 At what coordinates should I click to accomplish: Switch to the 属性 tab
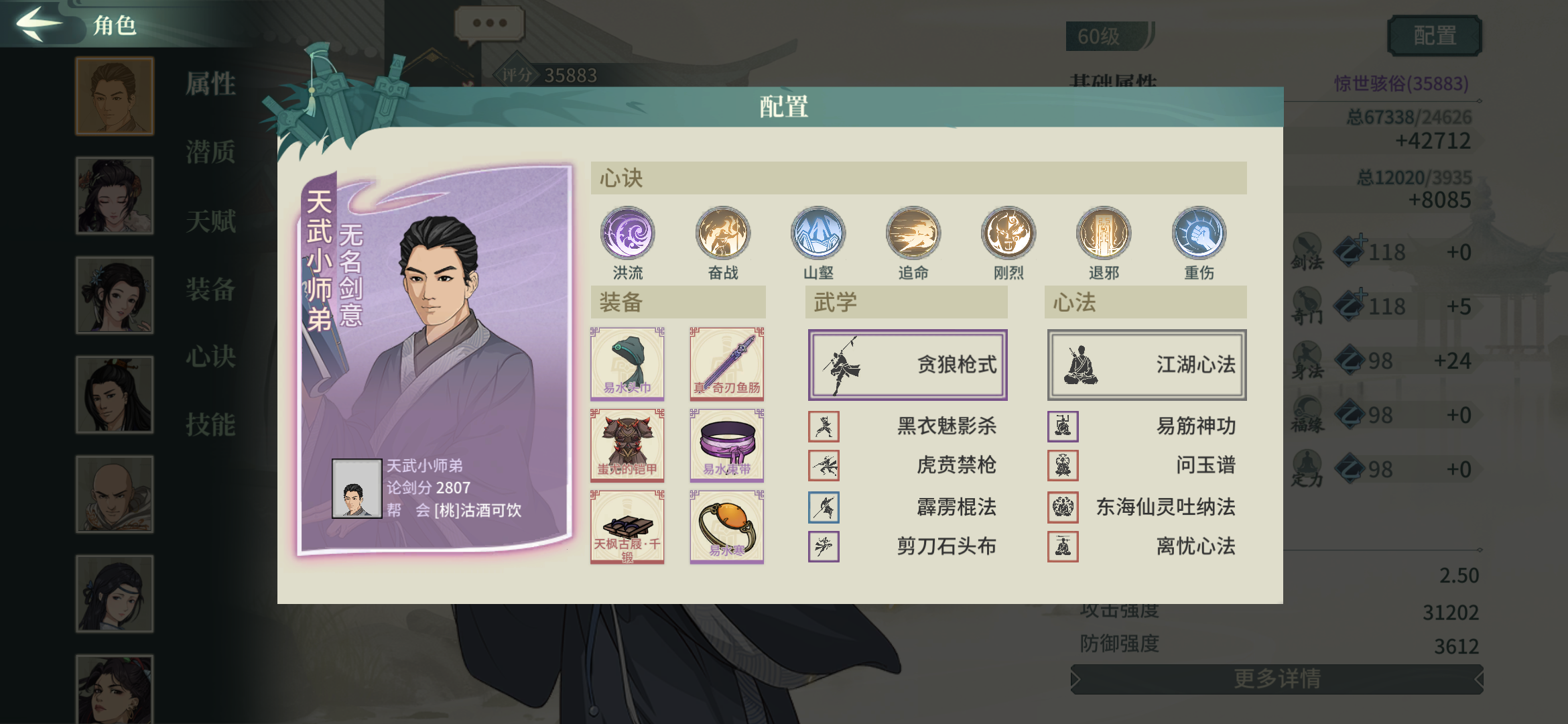[210, 84]
